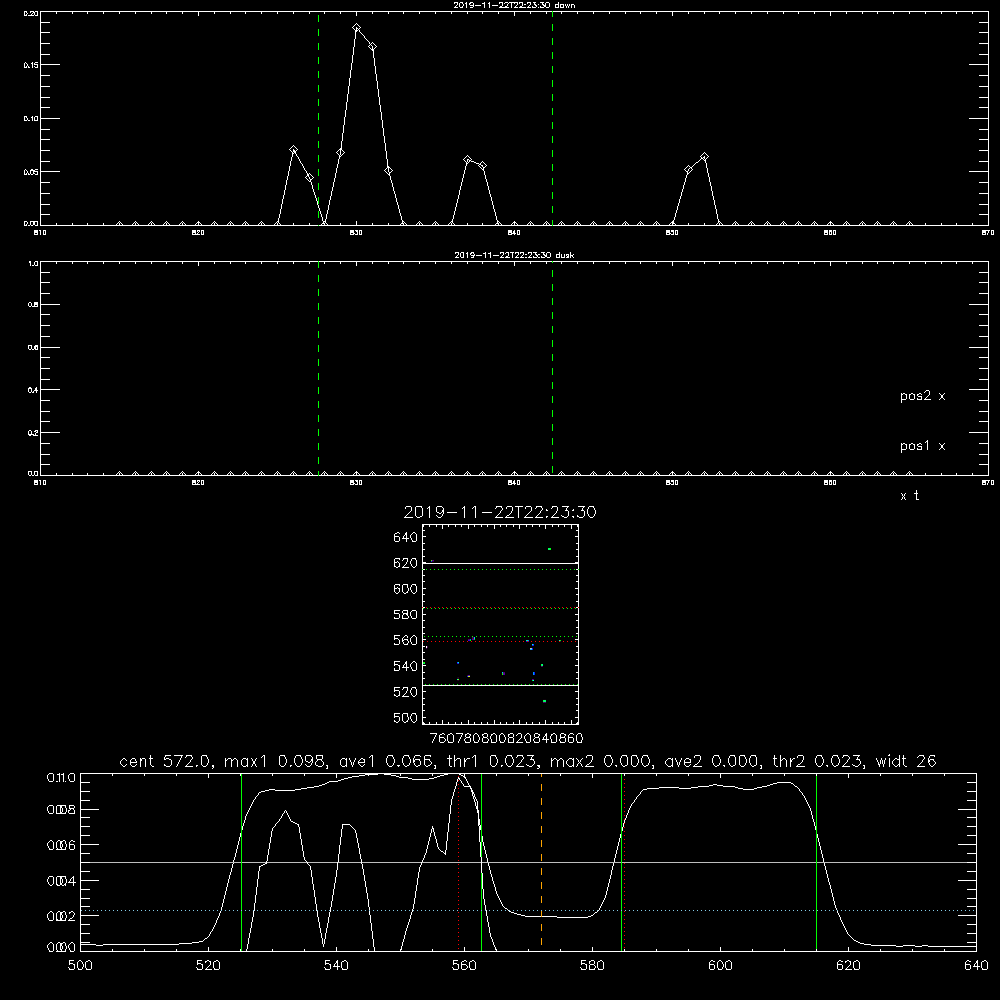Click the '0.2' y-axis label of dusk plot
Viewport: 1000px width, 1000px height.
33,433
